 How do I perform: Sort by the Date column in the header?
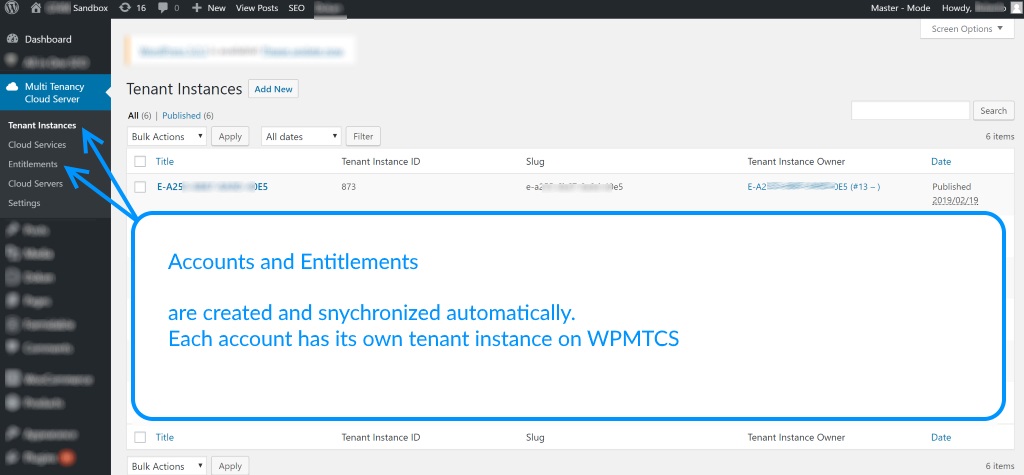[941, 161]
